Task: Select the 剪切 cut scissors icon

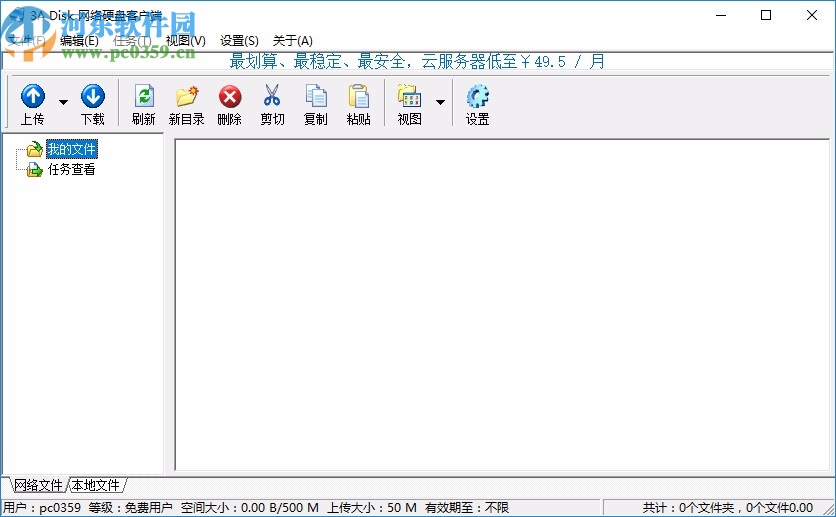Action: point(272,104)
